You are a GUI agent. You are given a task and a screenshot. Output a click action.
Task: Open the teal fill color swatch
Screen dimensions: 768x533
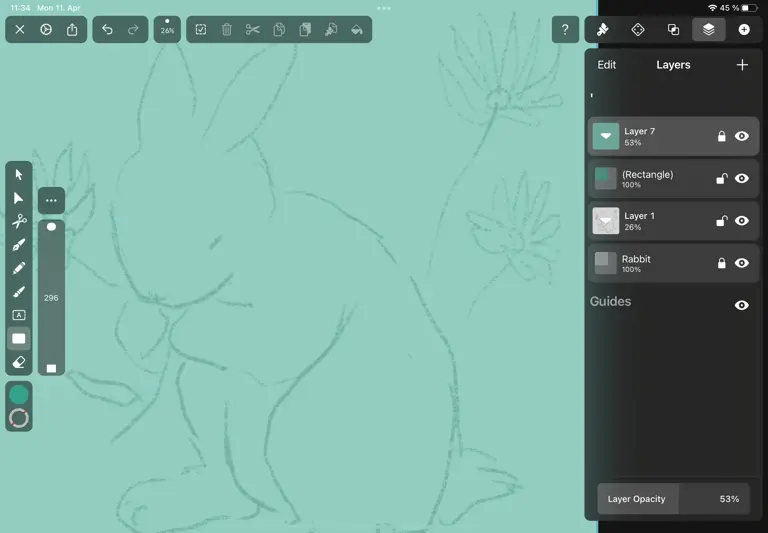tap(19, 395)
